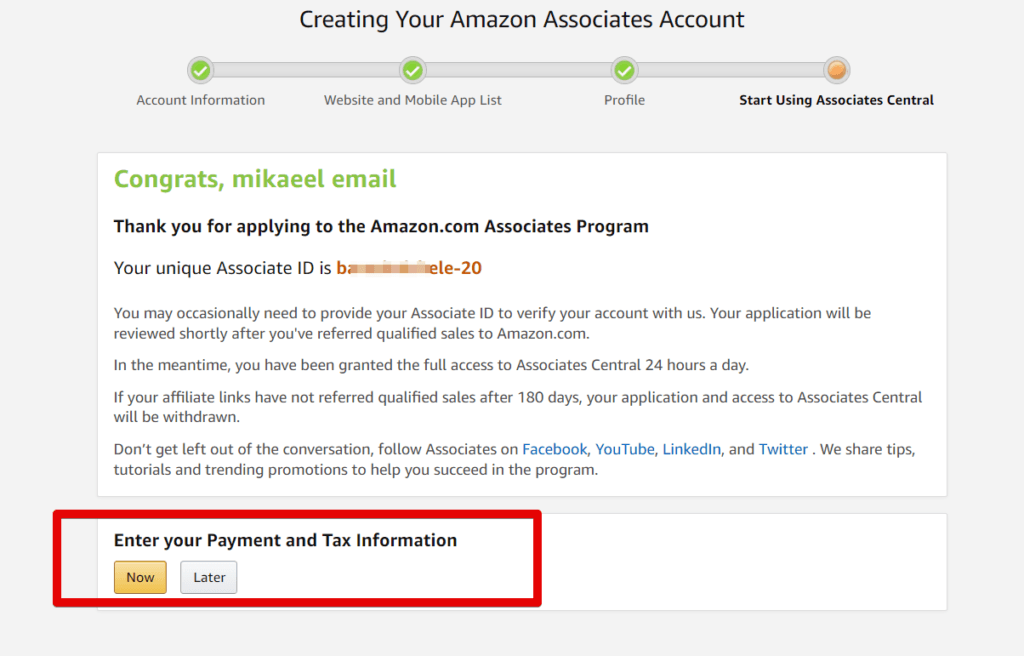Click the Account Information step checkmark icon

coord(200,70)
